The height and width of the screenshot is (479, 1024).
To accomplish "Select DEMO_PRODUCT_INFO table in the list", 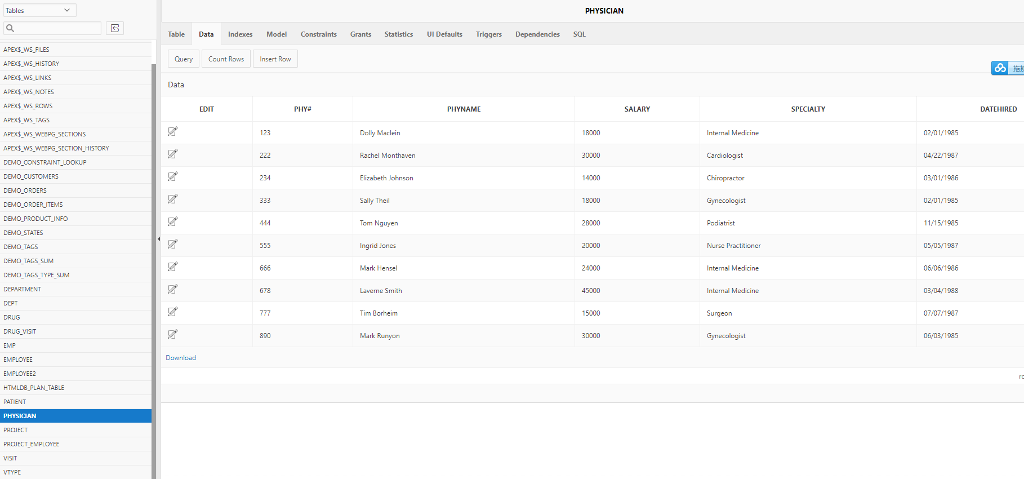I will click(x=76, y=219).
